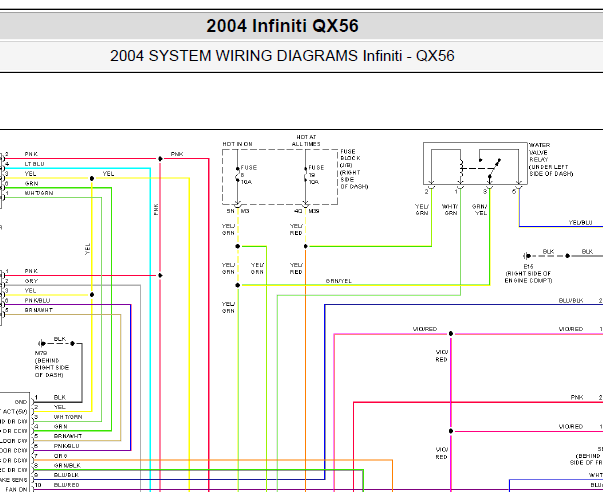This screenshot has height=492, width=603.
Task: Click the "PNK/BLU" label at pin 6
Action: pyautogui.click(x=66, y=446)
